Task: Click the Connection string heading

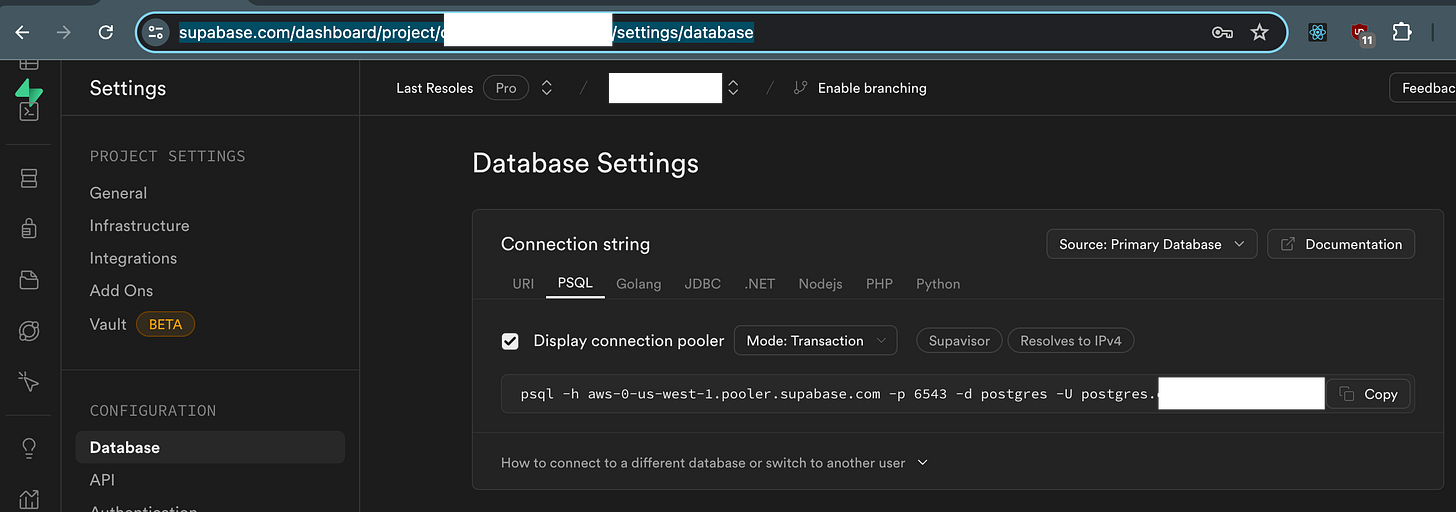Action: tap(575, 244)
